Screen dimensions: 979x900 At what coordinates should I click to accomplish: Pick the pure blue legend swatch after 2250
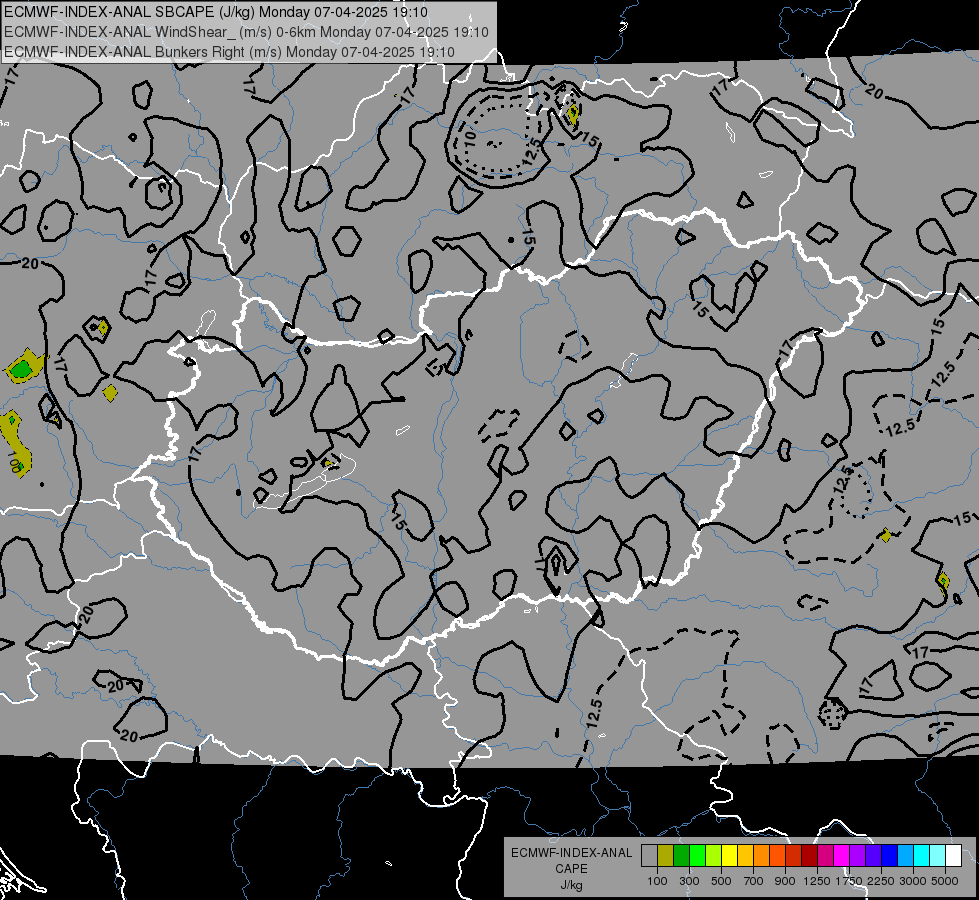pyautogui.click(x=890, y=856)
